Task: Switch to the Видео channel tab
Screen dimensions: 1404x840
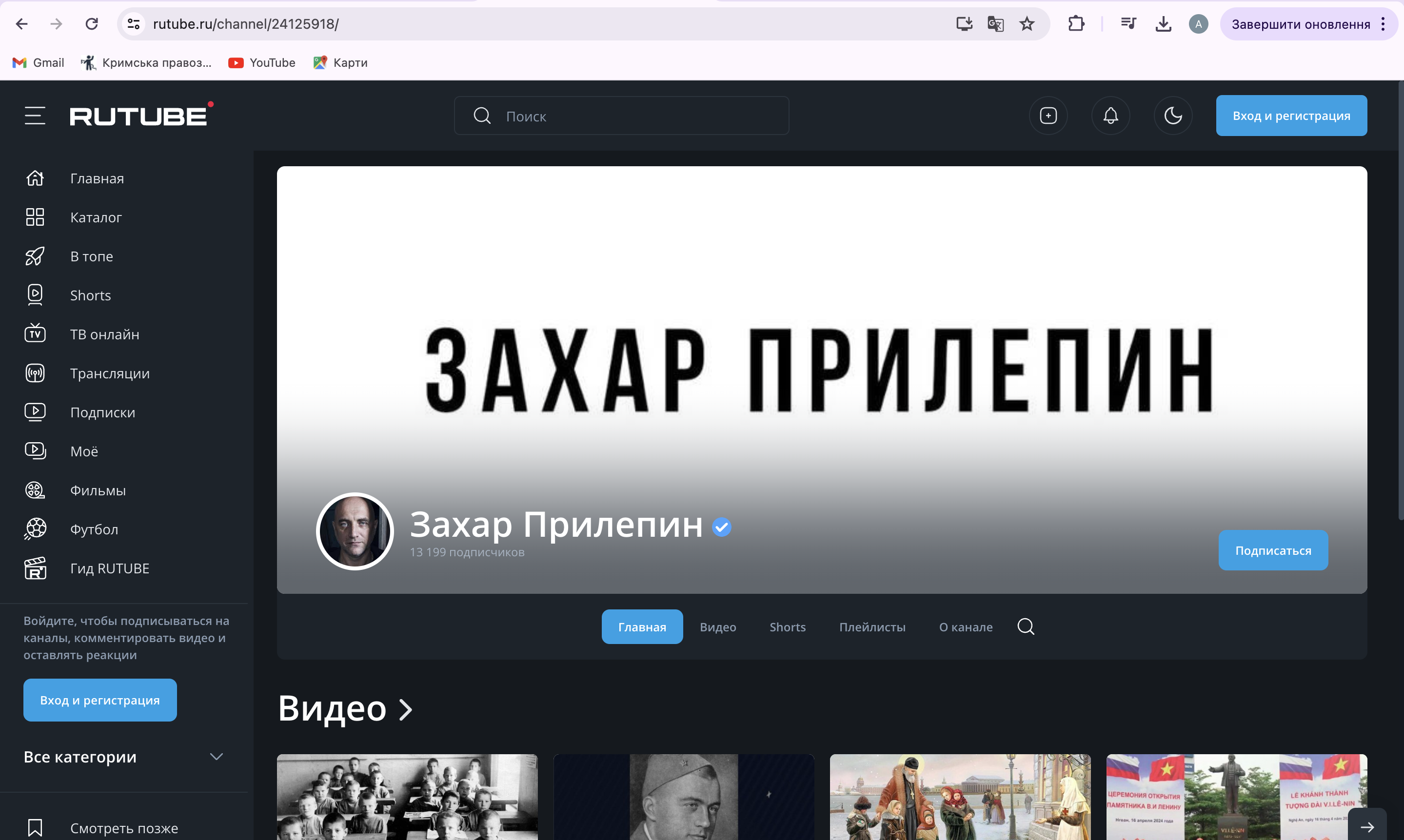Action: (x=717, y=626)
